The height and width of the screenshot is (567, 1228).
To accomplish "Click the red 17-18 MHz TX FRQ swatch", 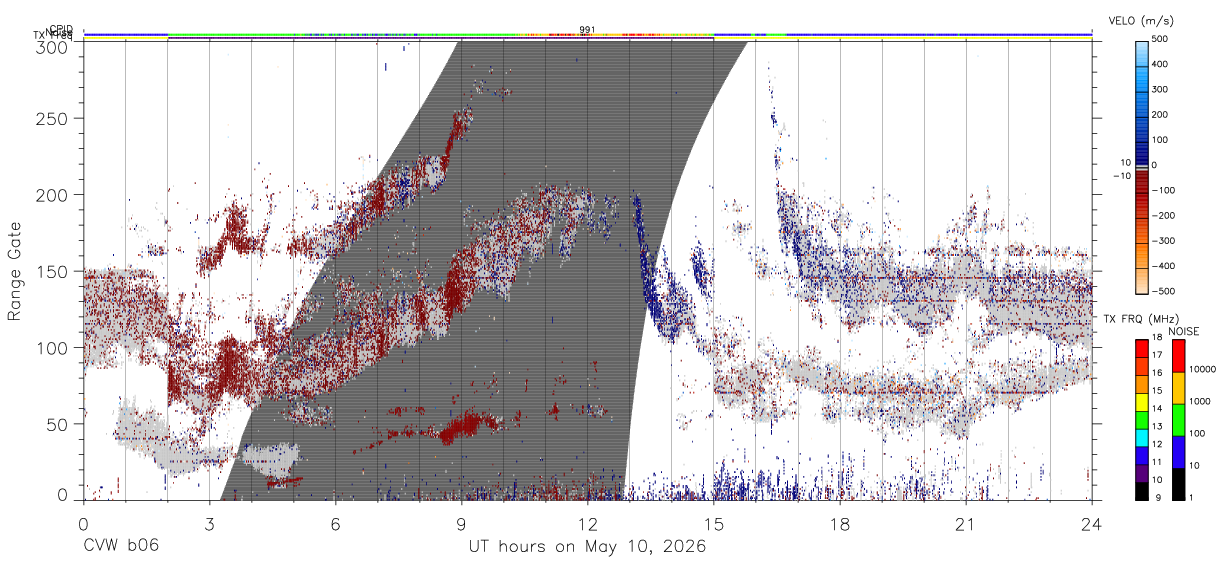I will tap(1142, 348).
